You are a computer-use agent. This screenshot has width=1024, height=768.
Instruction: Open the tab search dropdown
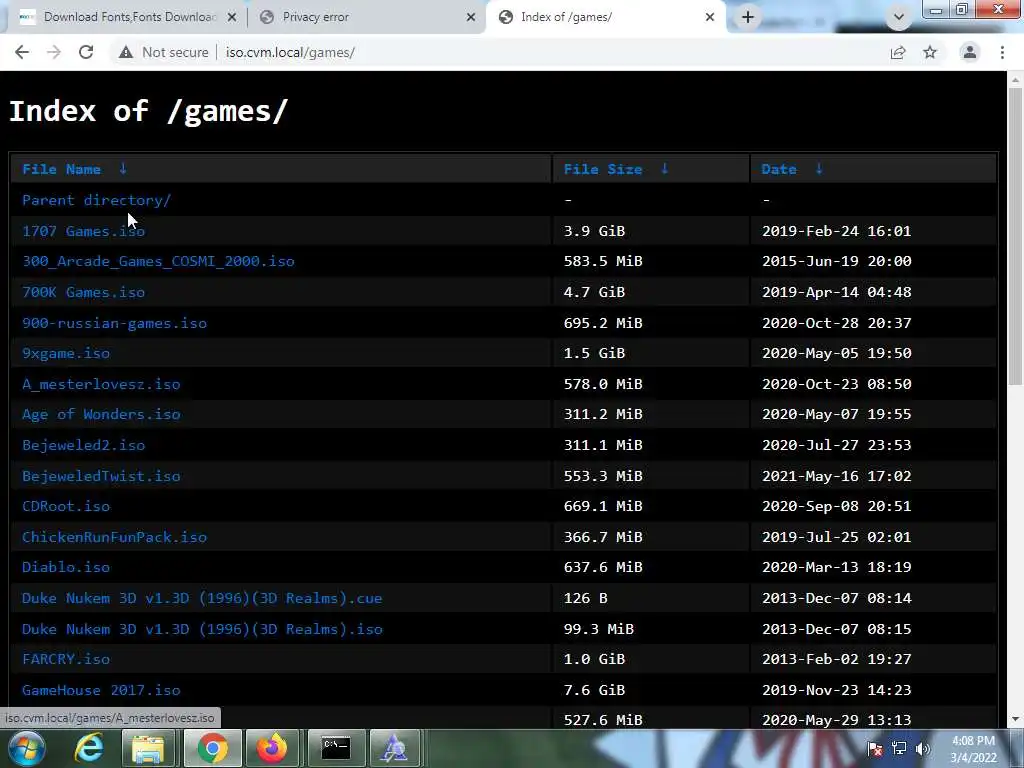tap(899, 17)
